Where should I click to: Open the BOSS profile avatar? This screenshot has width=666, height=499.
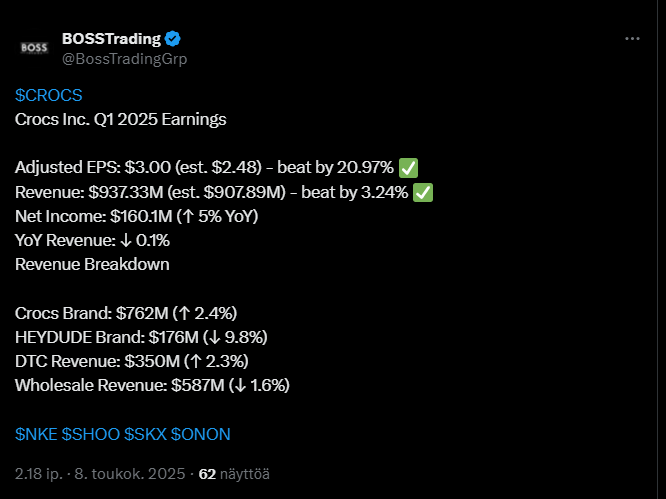pyautogui.click(x=34, y=47)
